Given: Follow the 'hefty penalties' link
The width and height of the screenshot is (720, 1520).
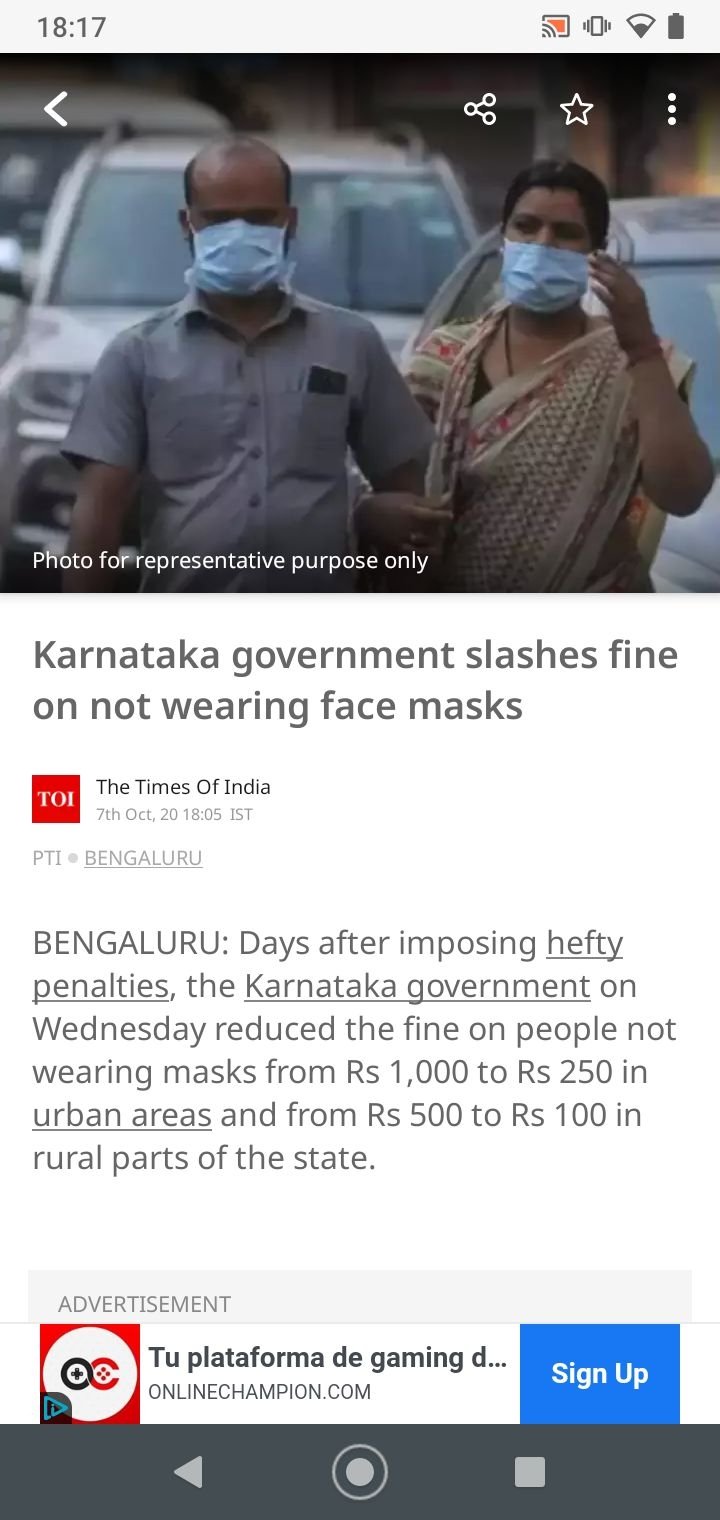Looking at the screenshot, I should (328, 964).
